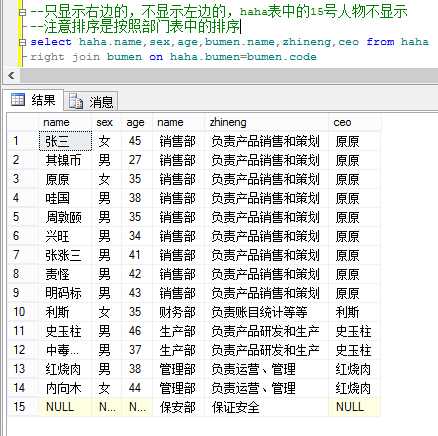Click truncated cell 中毒... in row 12

65,350
